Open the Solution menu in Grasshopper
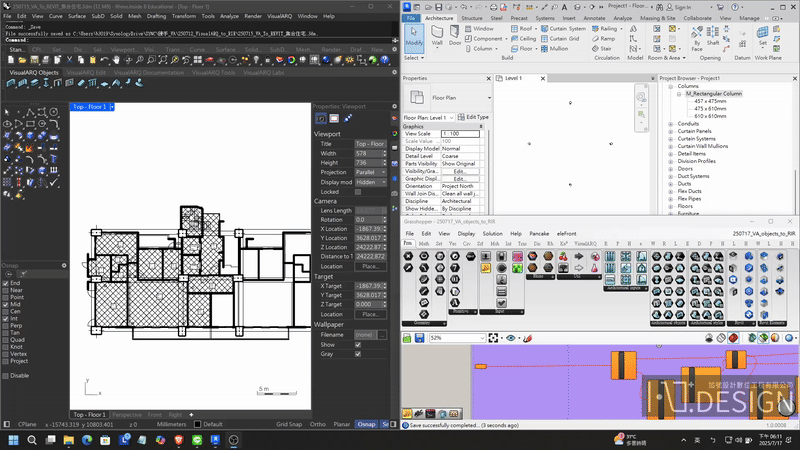This screenshot has height=450, width=800. coord(492,234)
